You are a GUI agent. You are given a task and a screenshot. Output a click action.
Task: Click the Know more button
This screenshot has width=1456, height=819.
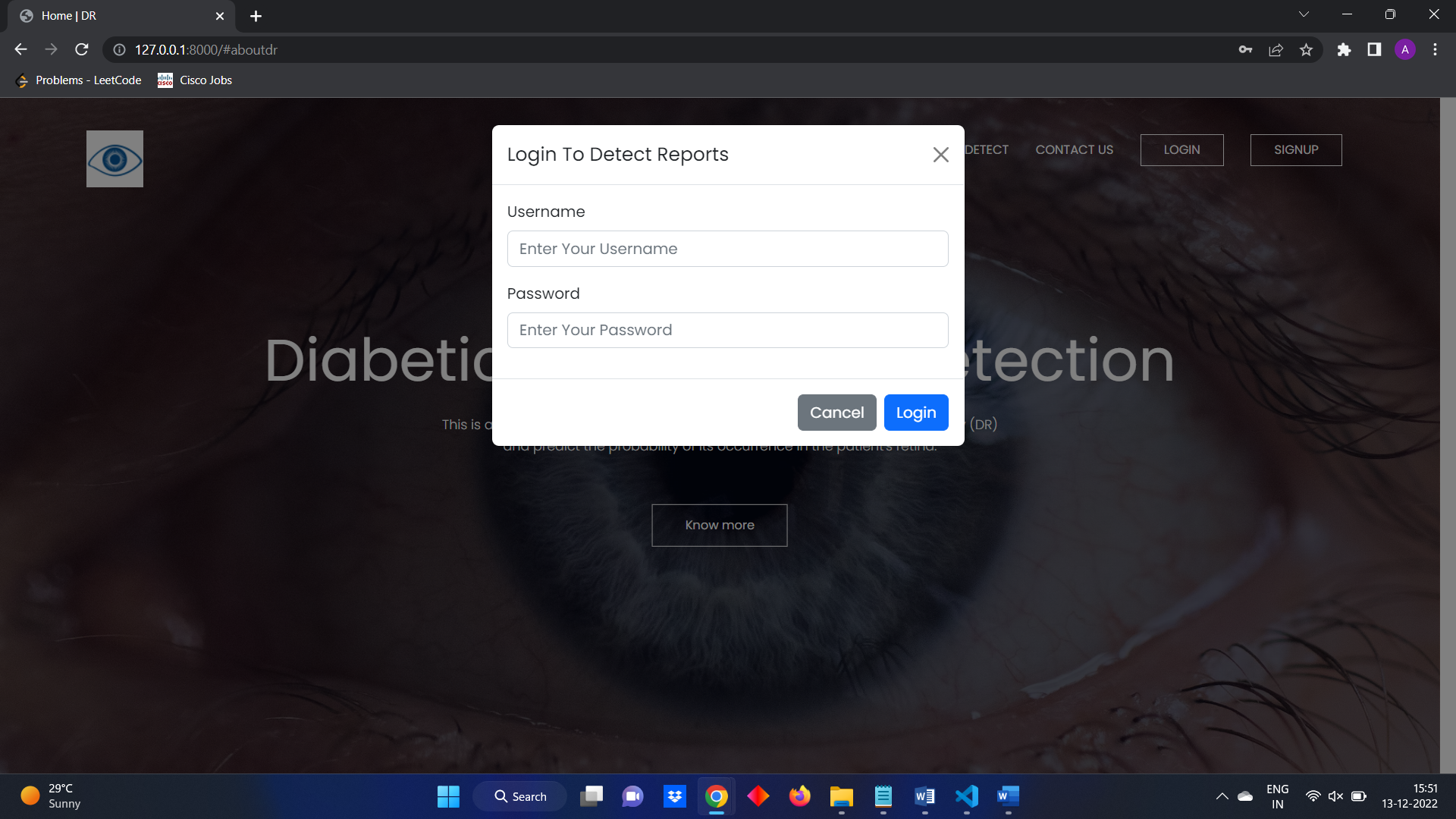pyautogui.click(x=719, y=525)
